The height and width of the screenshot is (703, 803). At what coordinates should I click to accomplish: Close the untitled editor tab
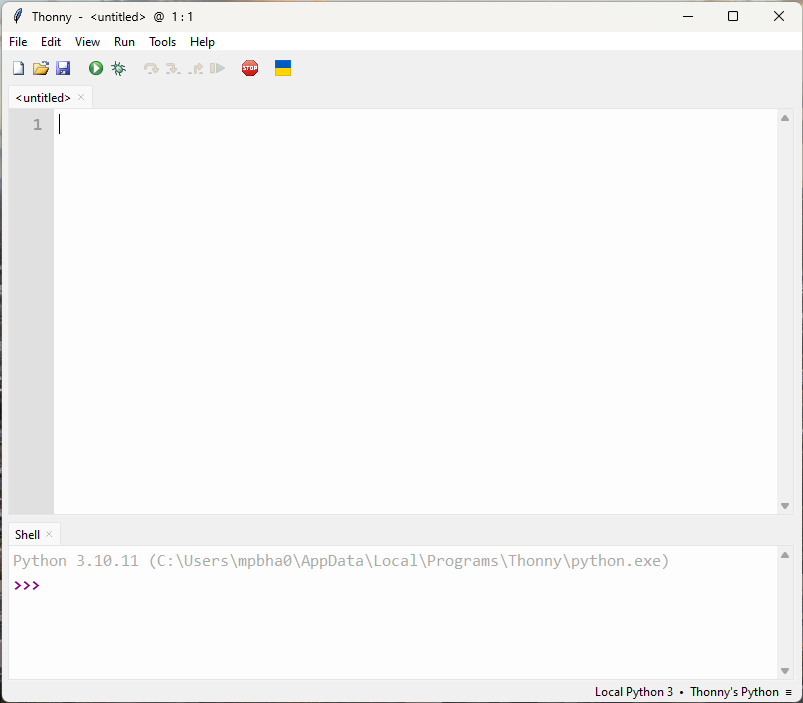point(80,97)
